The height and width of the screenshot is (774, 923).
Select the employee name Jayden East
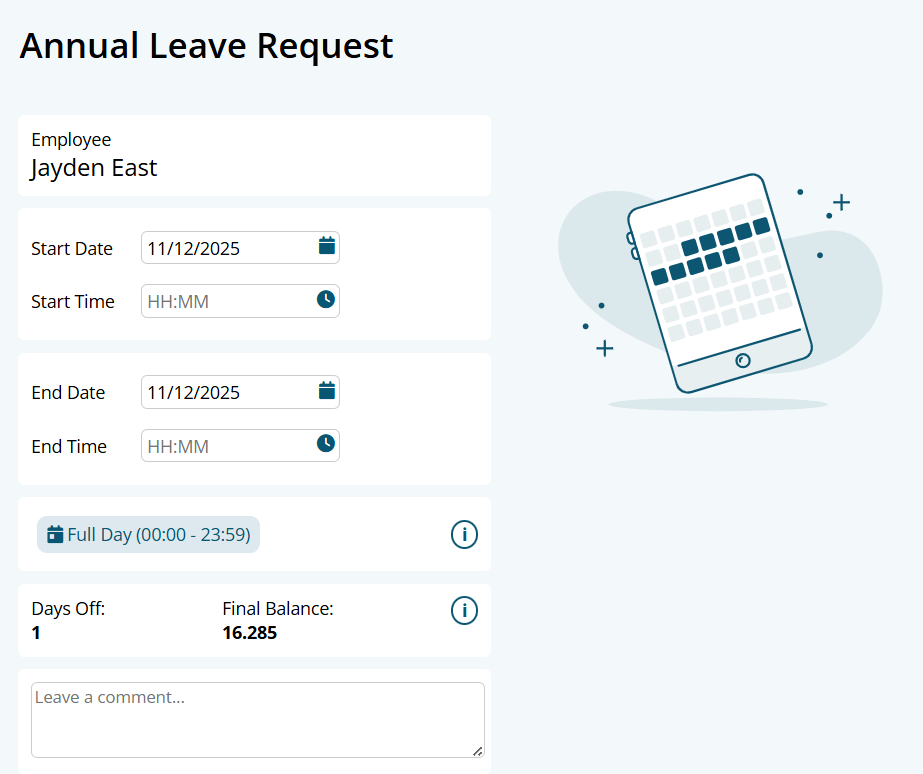click(x=94, y=168)
